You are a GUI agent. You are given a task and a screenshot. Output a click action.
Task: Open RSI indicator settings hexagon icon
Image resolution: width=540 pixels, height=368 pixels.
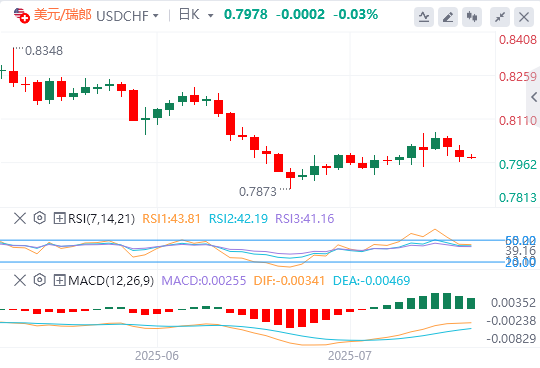pyautogui.click(x=40, y=218)
